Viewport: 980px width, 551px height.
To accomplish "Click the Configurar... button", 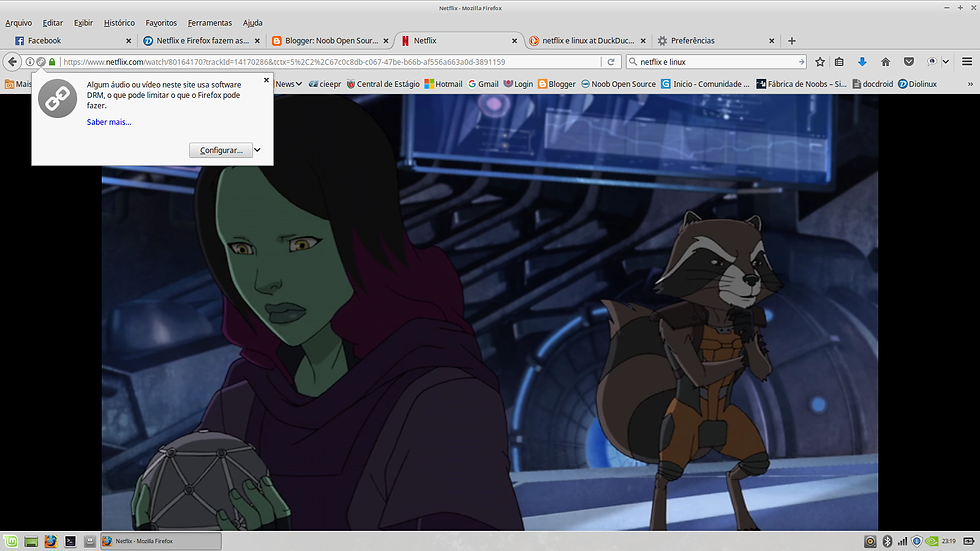I will pyautogui.click(x=221, y=150).
